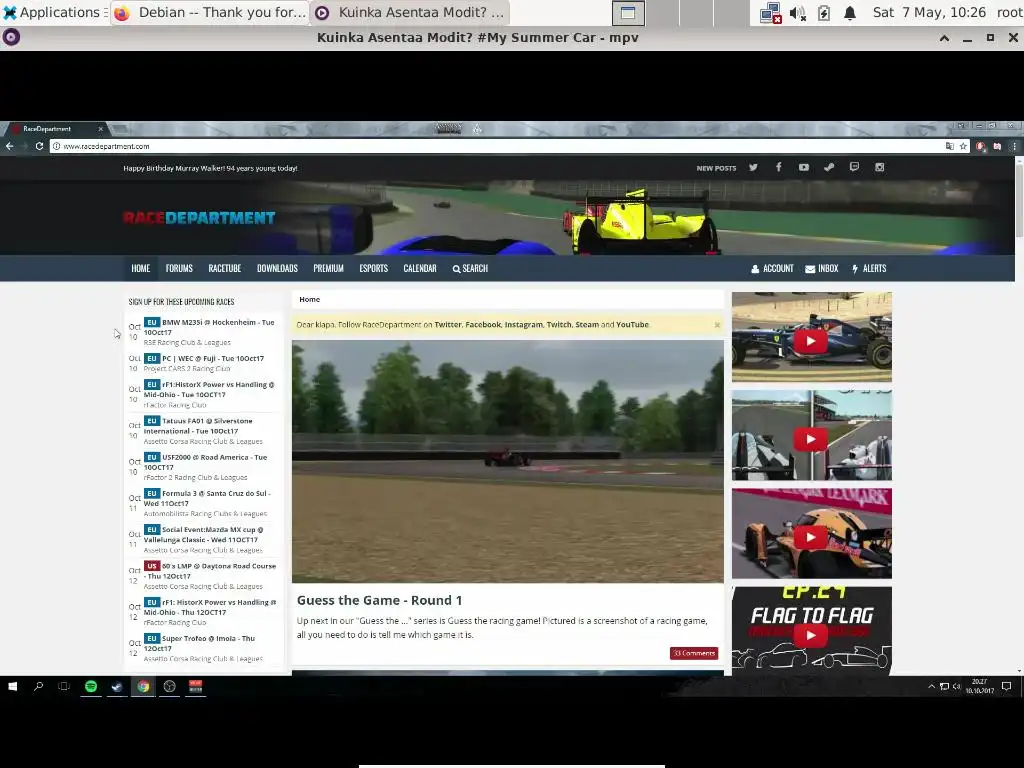Open the ESPORTS nav item
Viewport: 1024px width, 768px height.
(x=374, y=268)
